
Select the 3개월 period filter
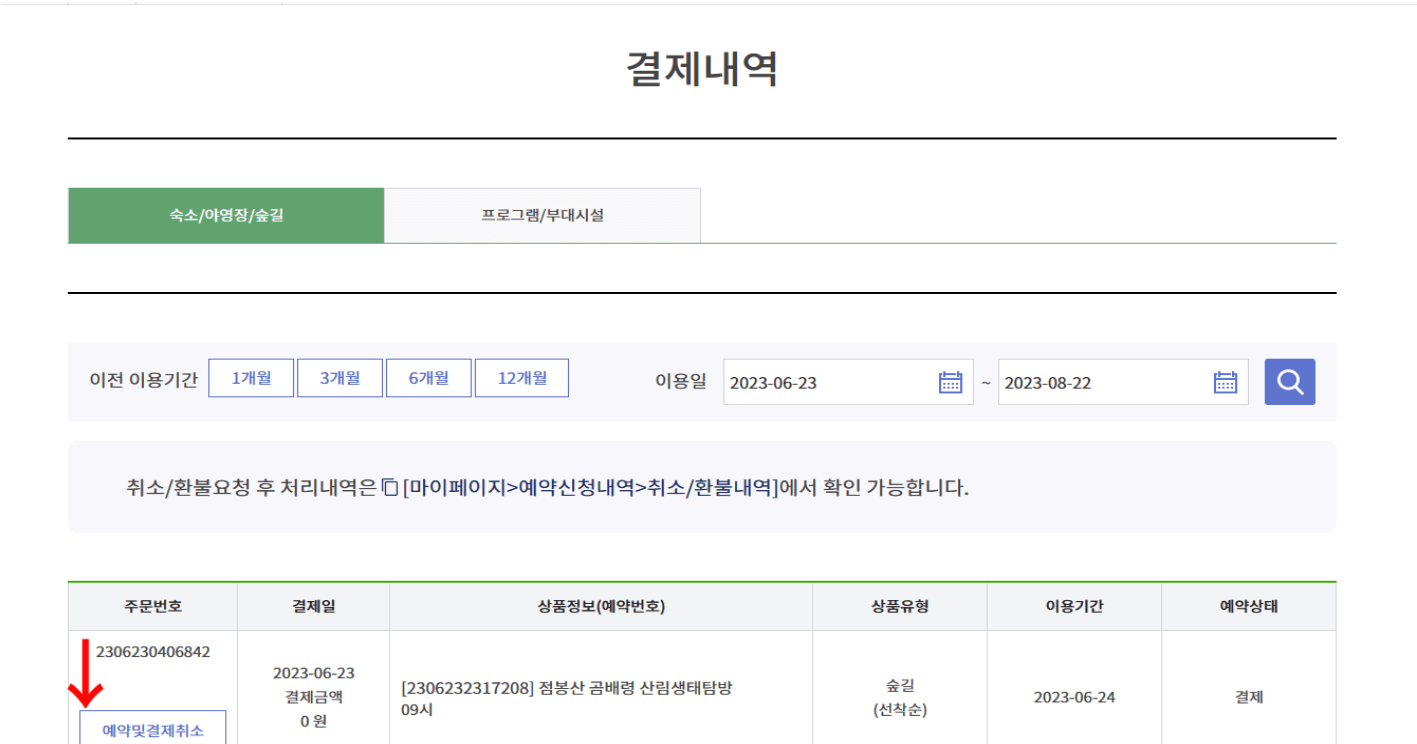340,377
